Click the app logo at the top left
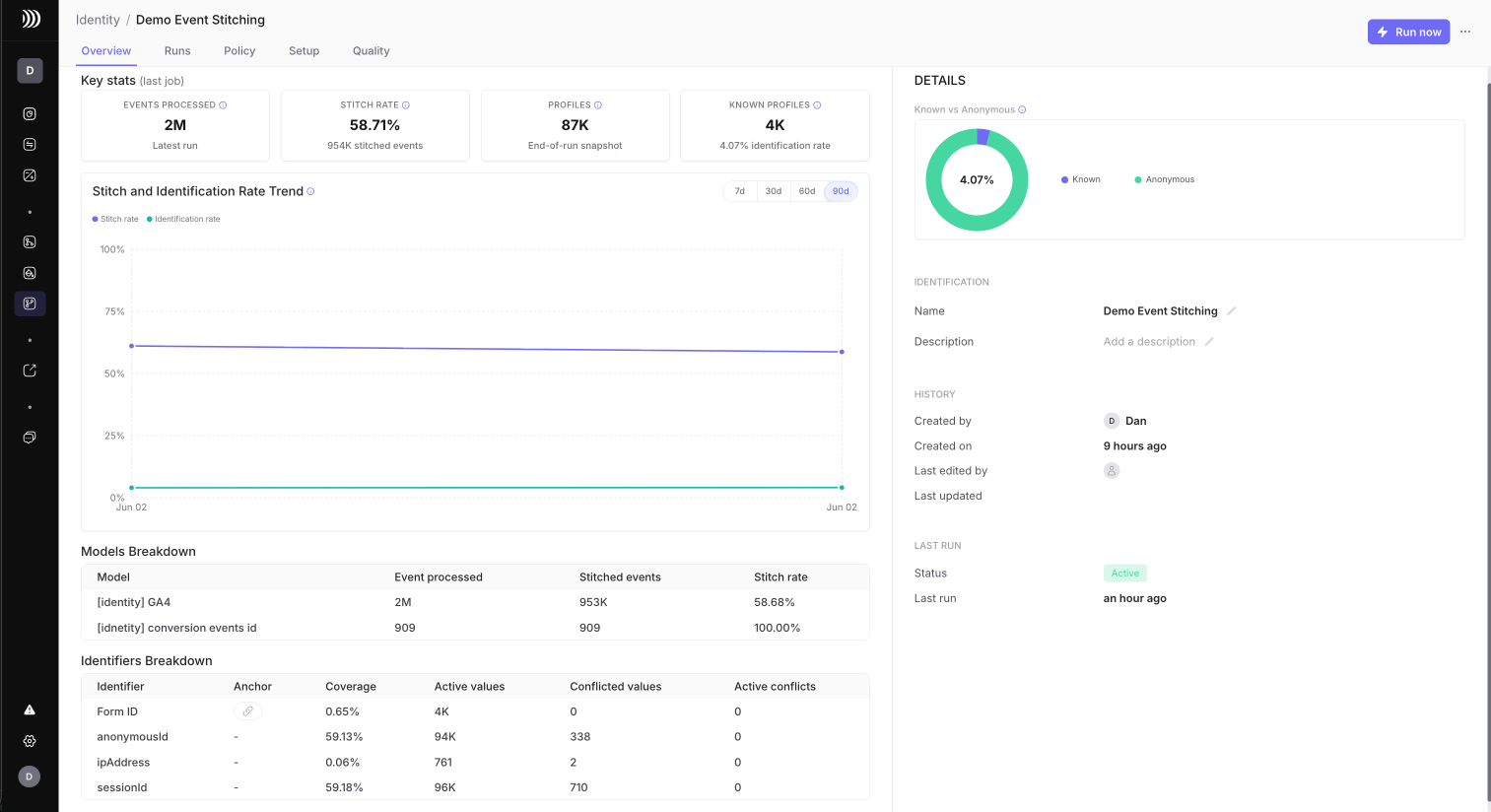The image size is (1491, 812). tap(31, 19)
